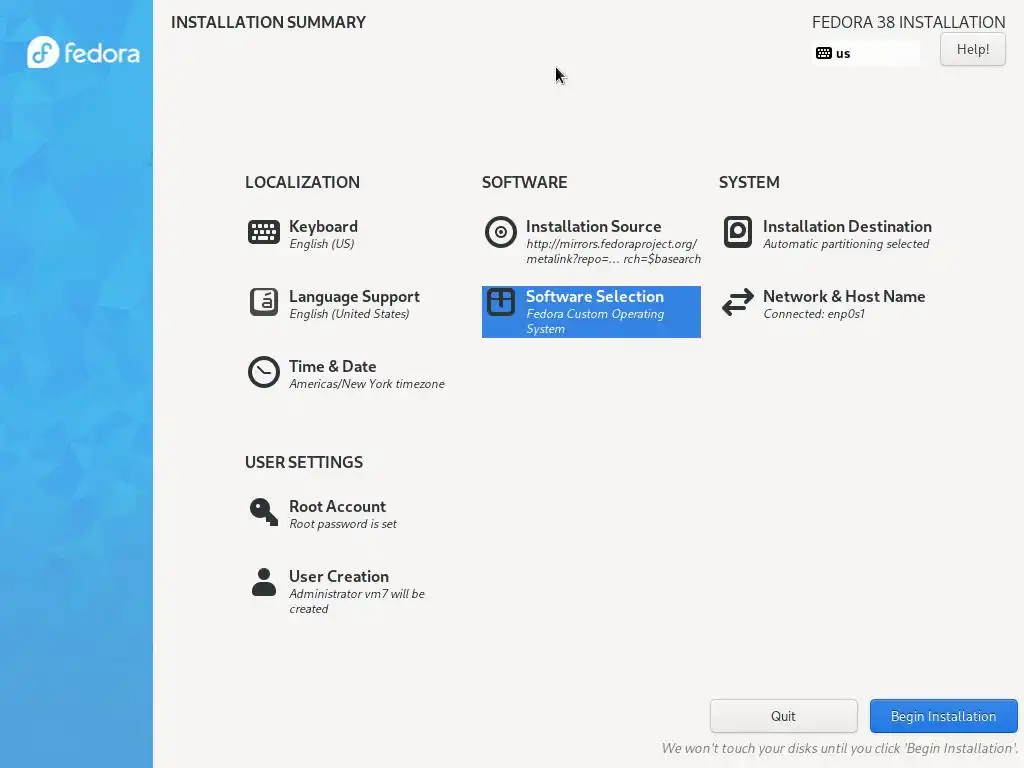Click the Installation Source title

click(x=594, y=227)
